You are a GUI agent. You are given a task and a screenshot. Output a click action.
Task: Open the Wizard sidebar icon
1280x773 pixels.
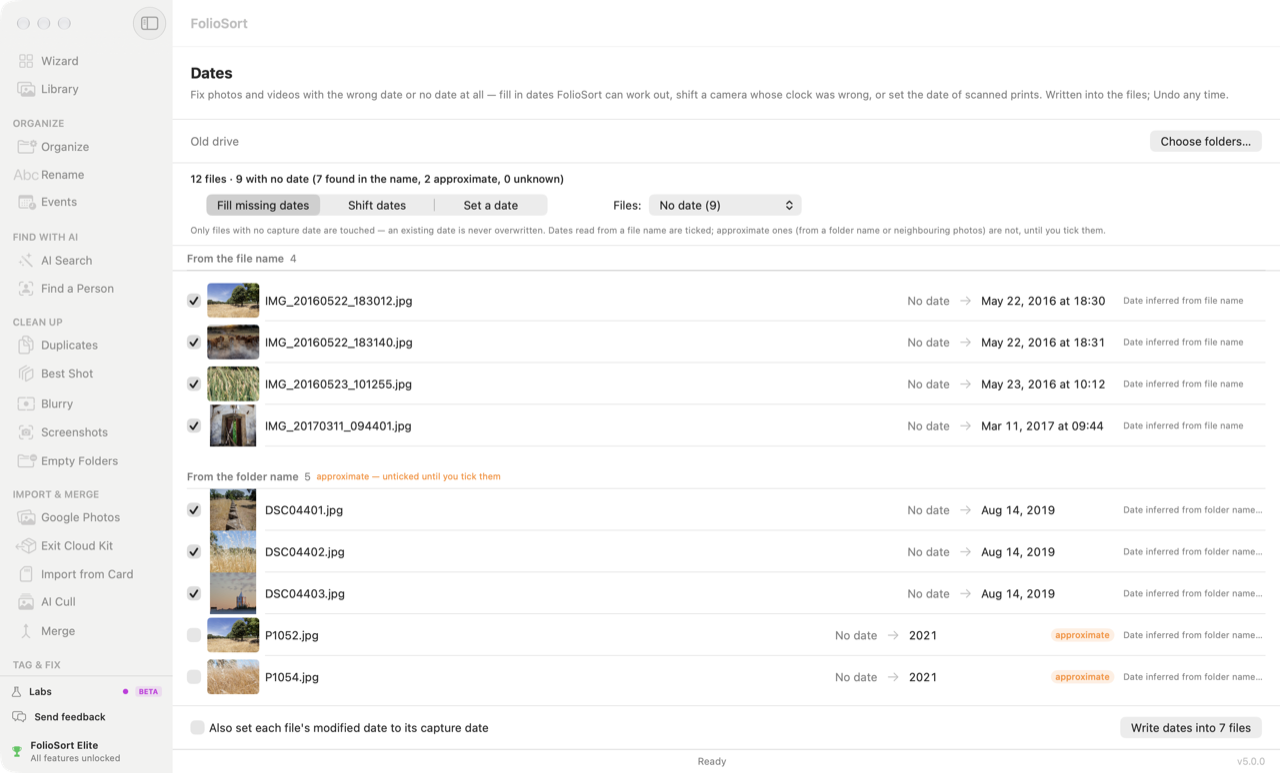(x=26, y=61)
